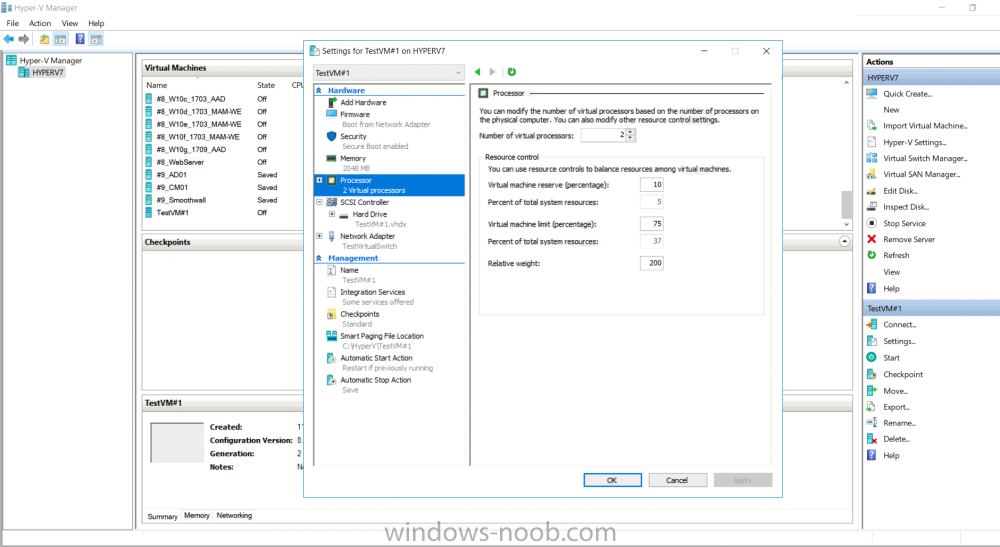Click Stop Service action

[904, 223]
